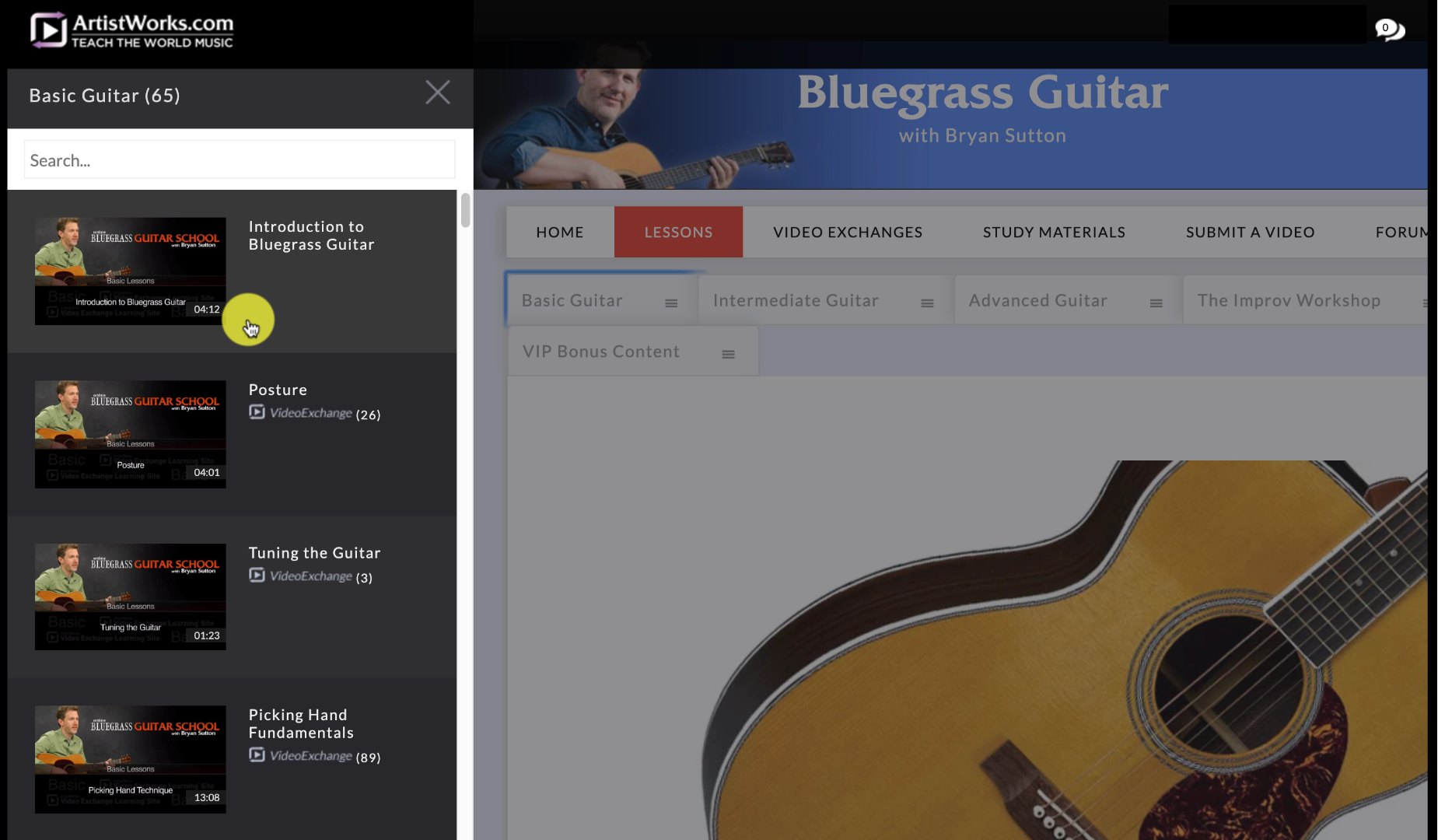Close the Basic Guitar lesson panel
Screen dimensions: 1438x840
tap(438, 93)
